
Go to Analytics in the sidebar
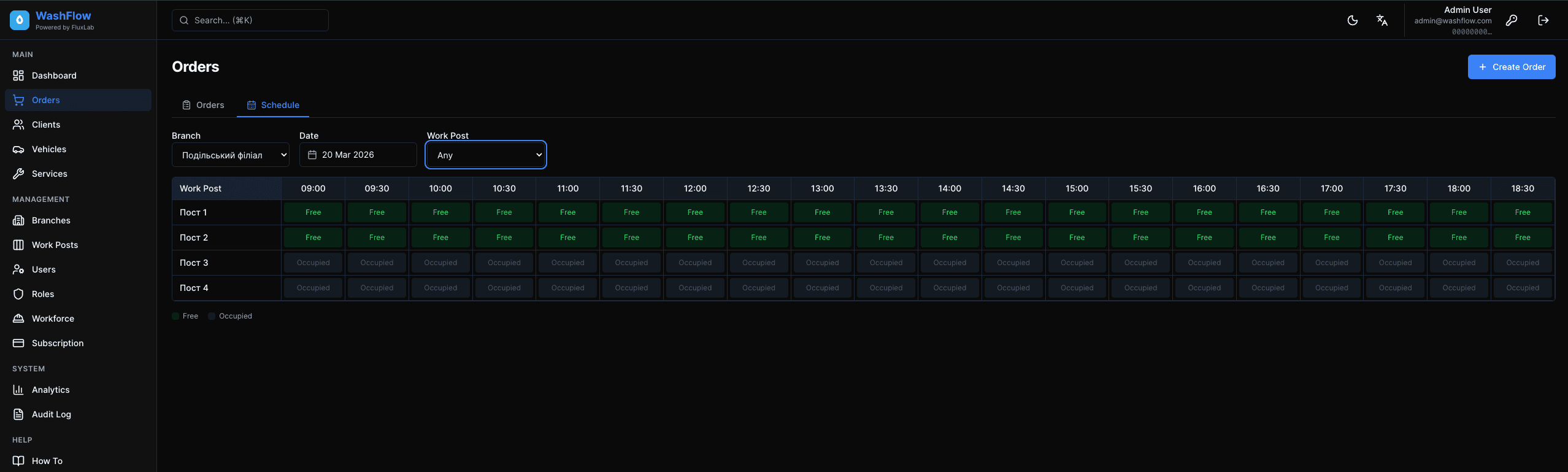[x=50, y=390]
